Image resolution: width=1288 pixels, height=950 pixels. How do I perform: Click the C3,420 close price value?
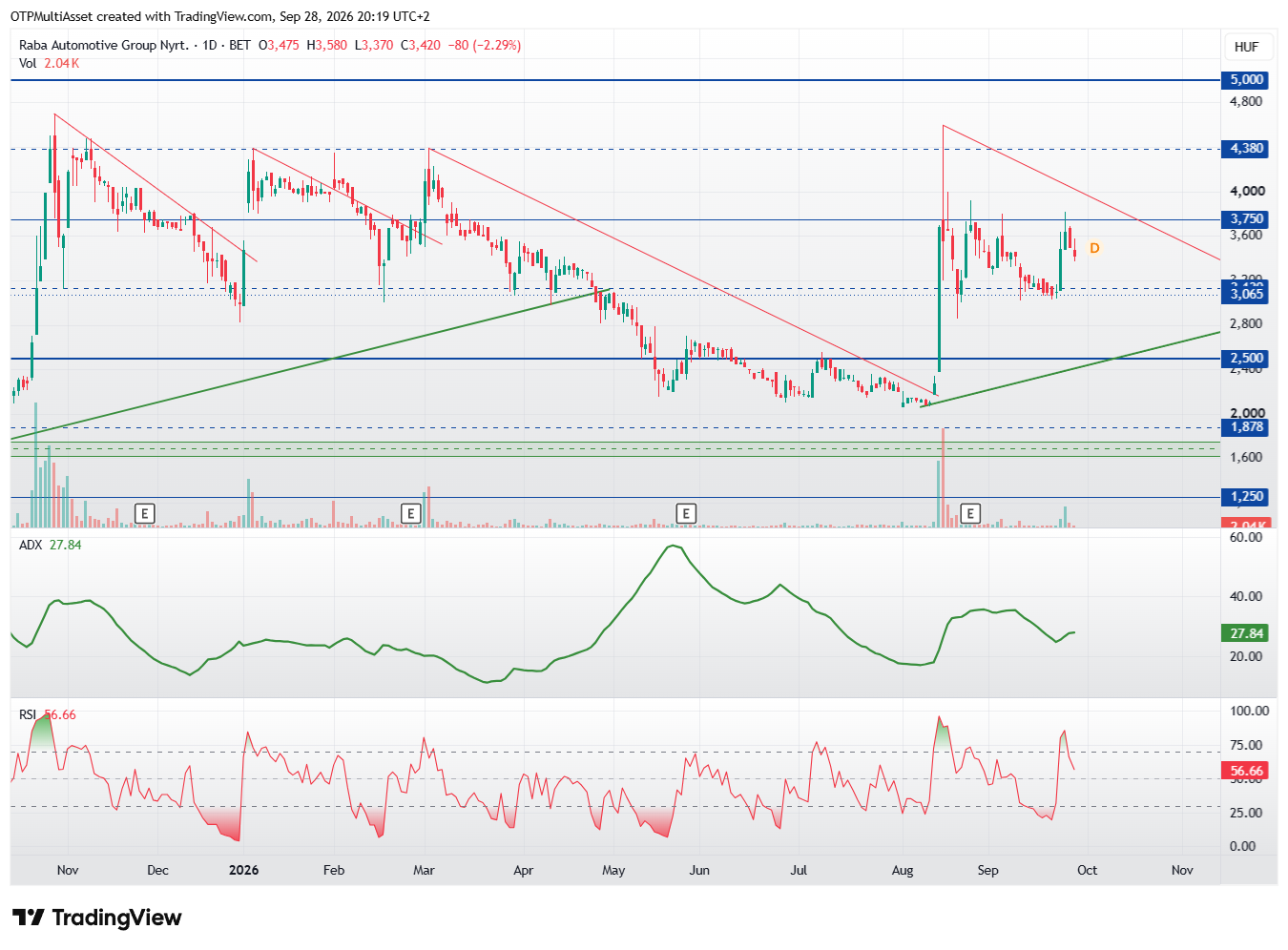pyautogui.click(x=420, y=45)
